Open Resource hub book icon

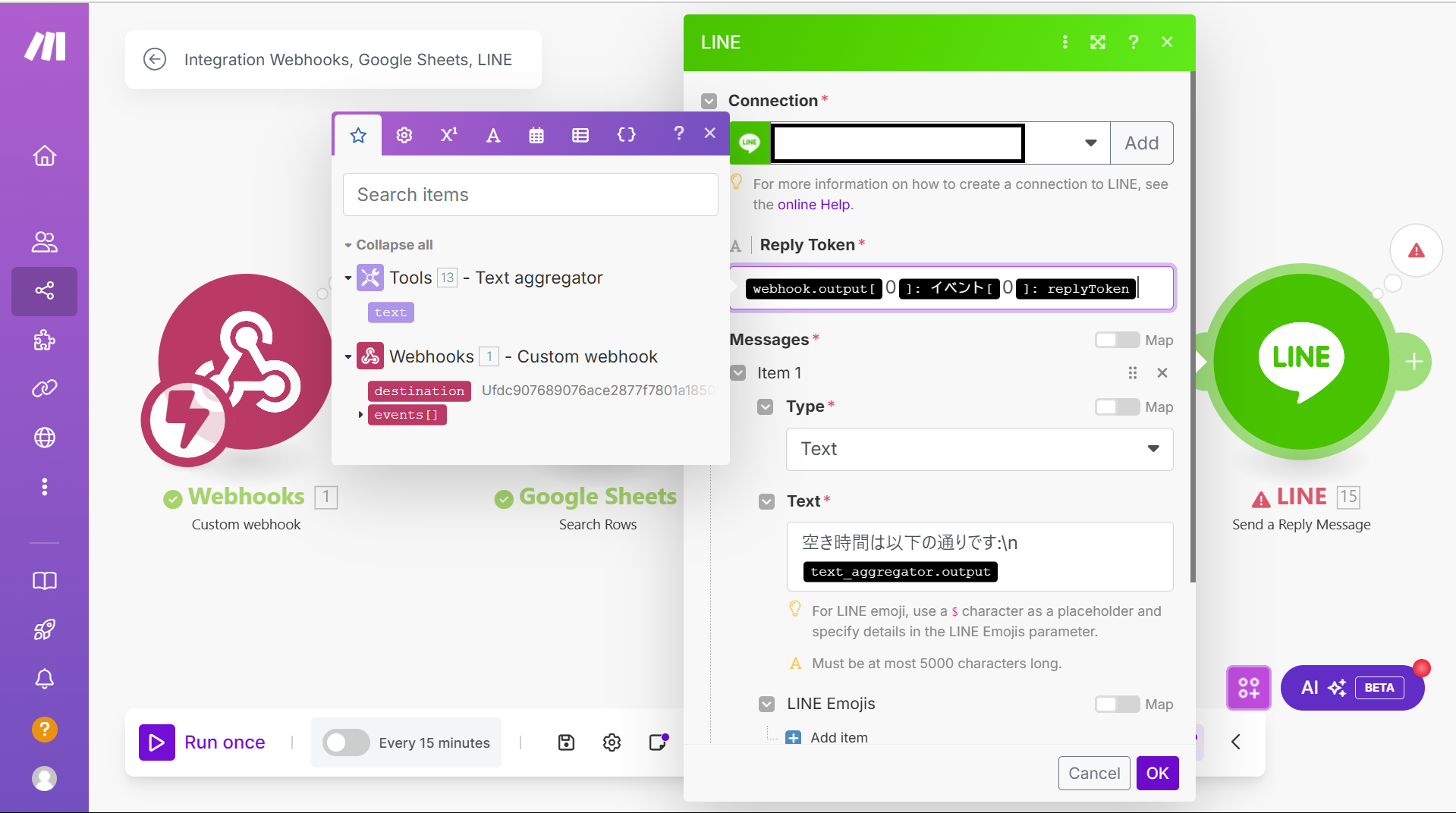45,581
